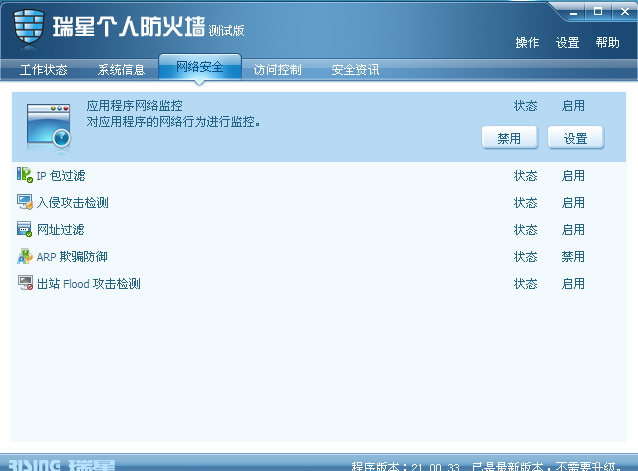
Task: Select the 入侵攻击检测 row
Action: (319, 202)
